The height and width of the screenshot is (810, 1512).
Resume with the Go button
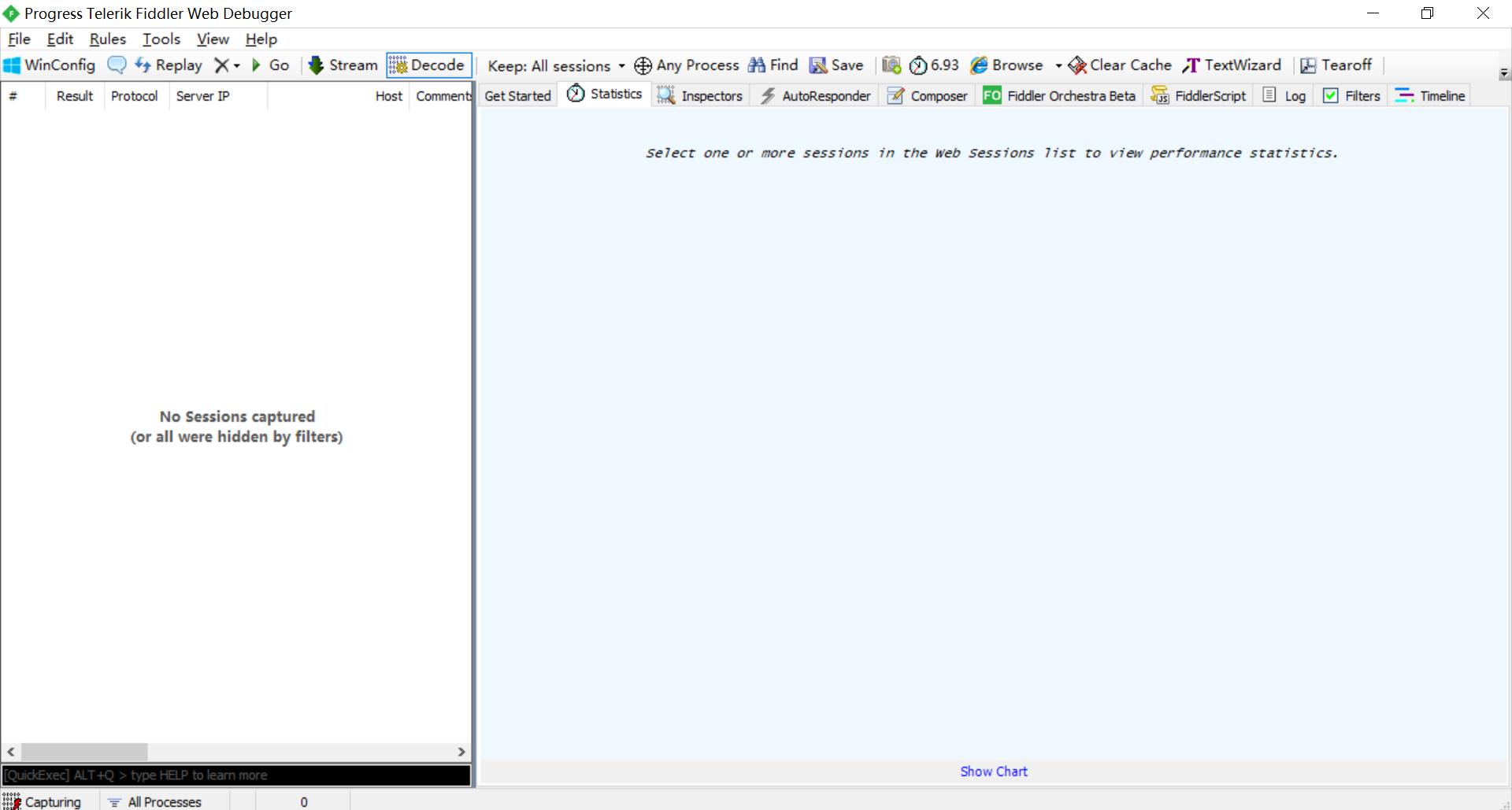click(x=270, y=65)
